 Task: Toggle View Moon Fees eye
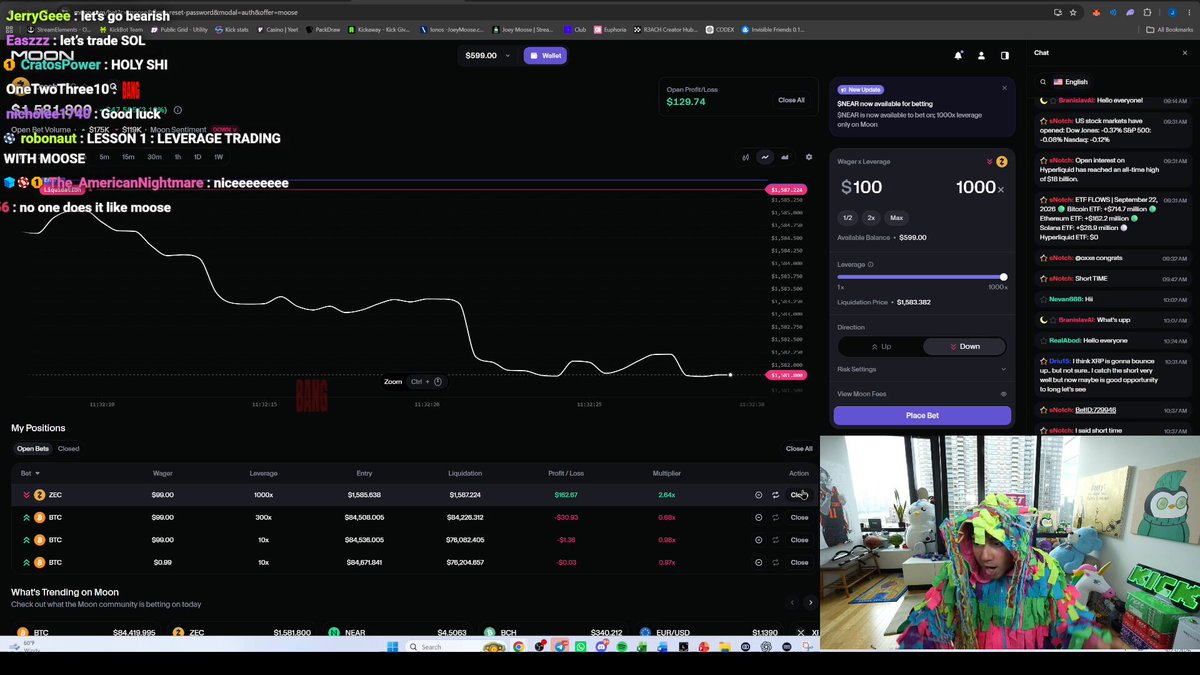coord(1004,394)
